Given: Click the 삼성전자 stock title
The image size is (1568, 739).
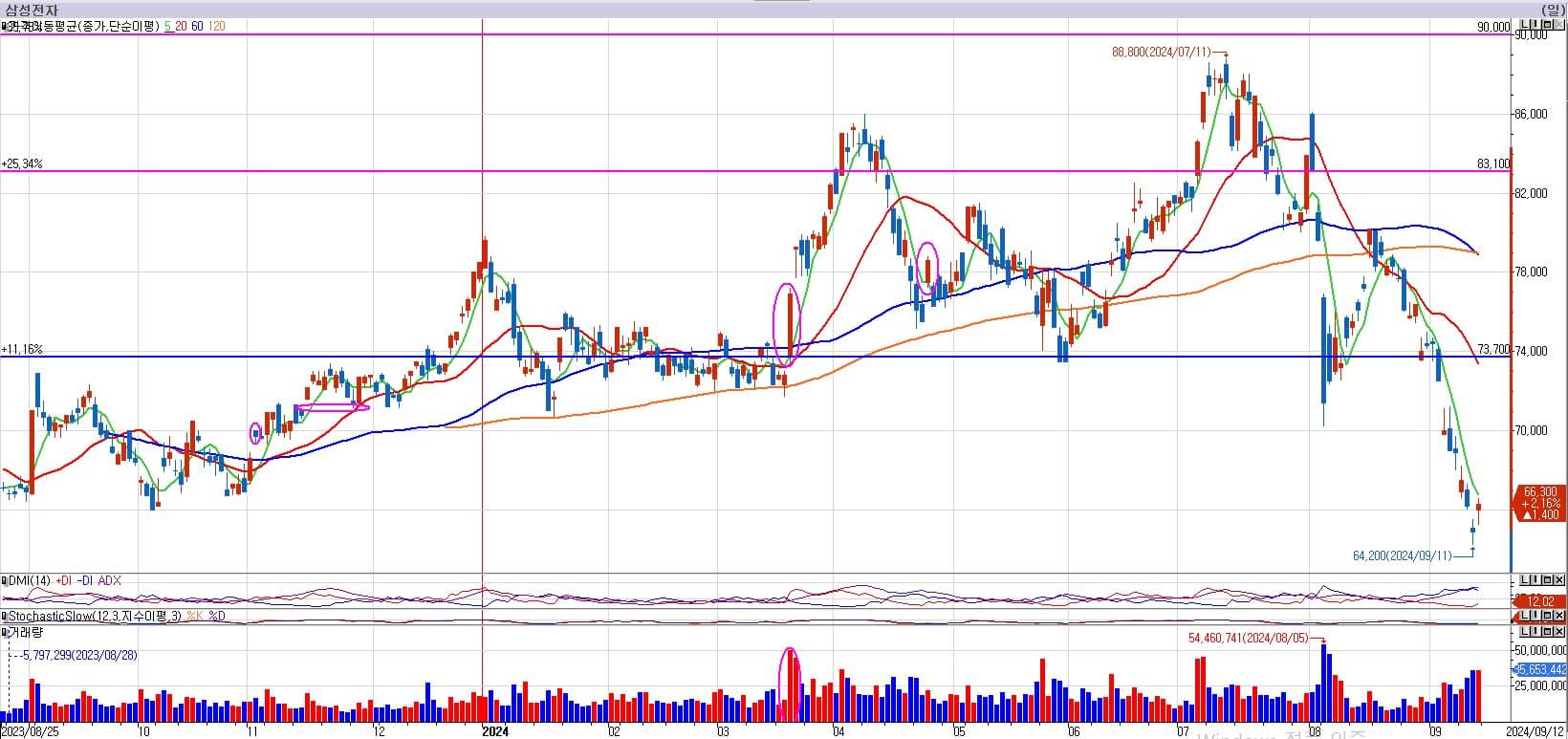Looking at the screenshot, I should (32, 10).
